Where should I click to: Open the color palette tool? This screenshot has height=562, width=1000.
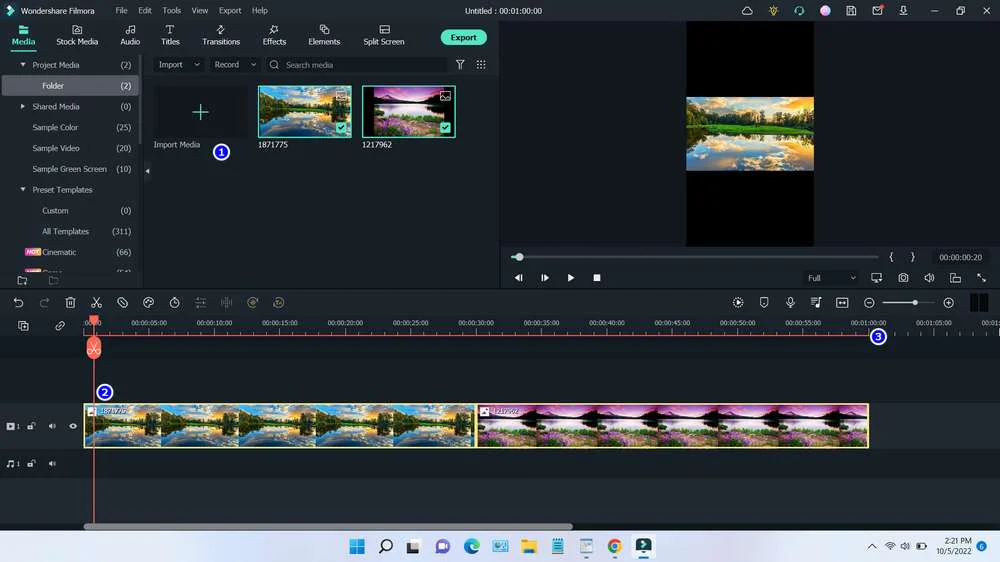click(149, 303)
